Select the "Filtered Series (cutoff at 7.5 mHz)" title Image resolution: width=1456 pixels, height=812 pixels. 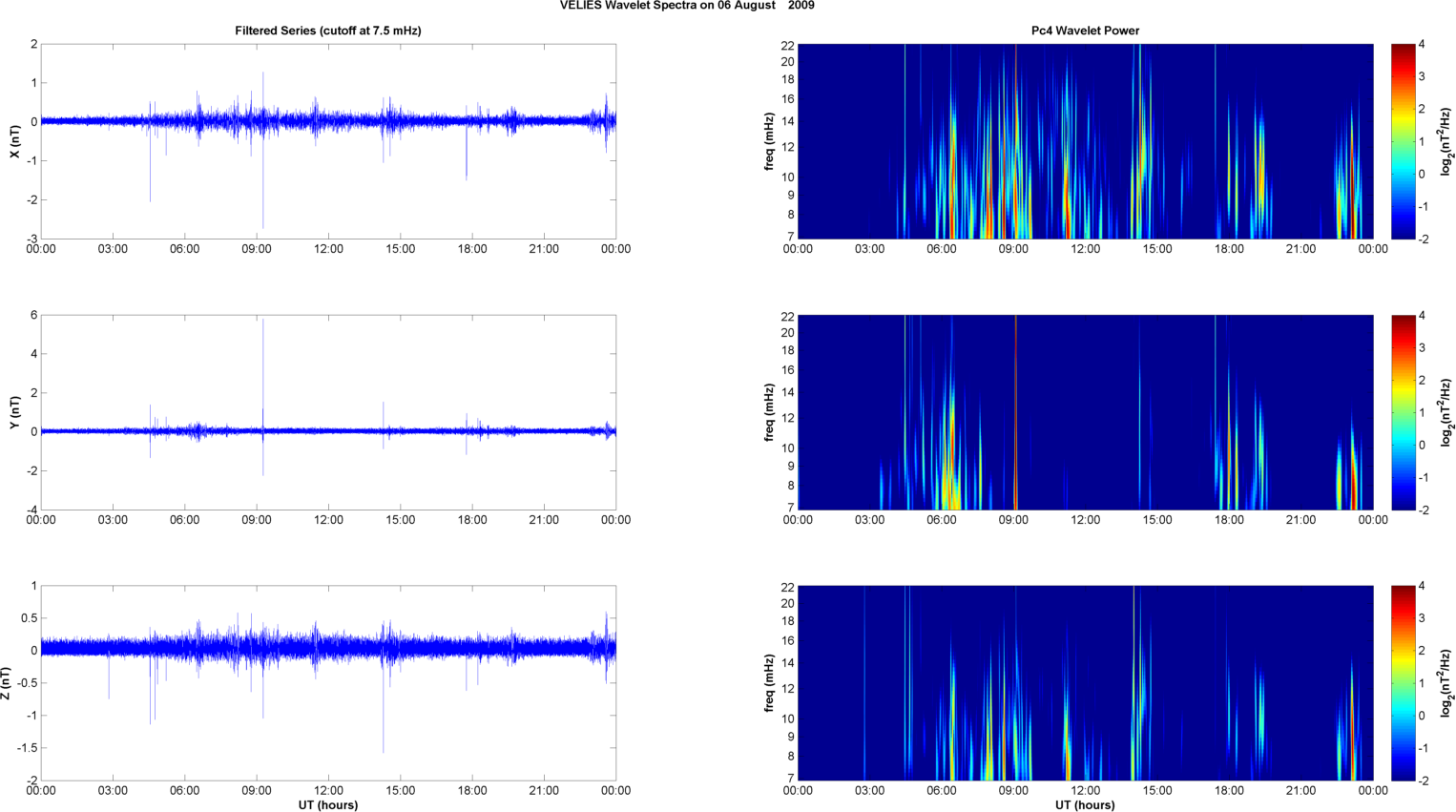coord(327,31)
